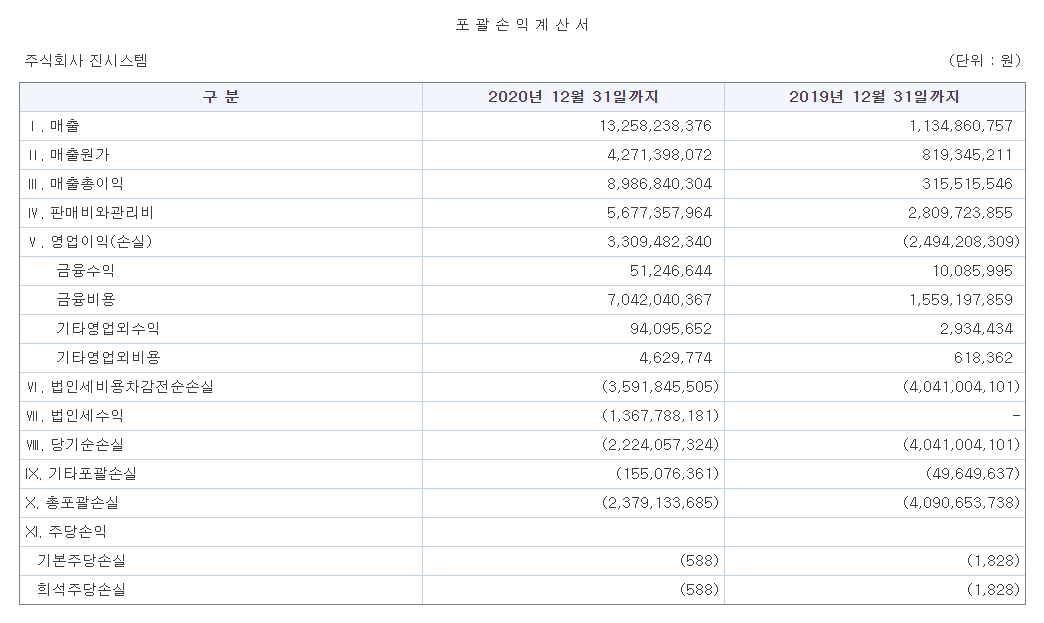Select the value 315,515,546

967,184
